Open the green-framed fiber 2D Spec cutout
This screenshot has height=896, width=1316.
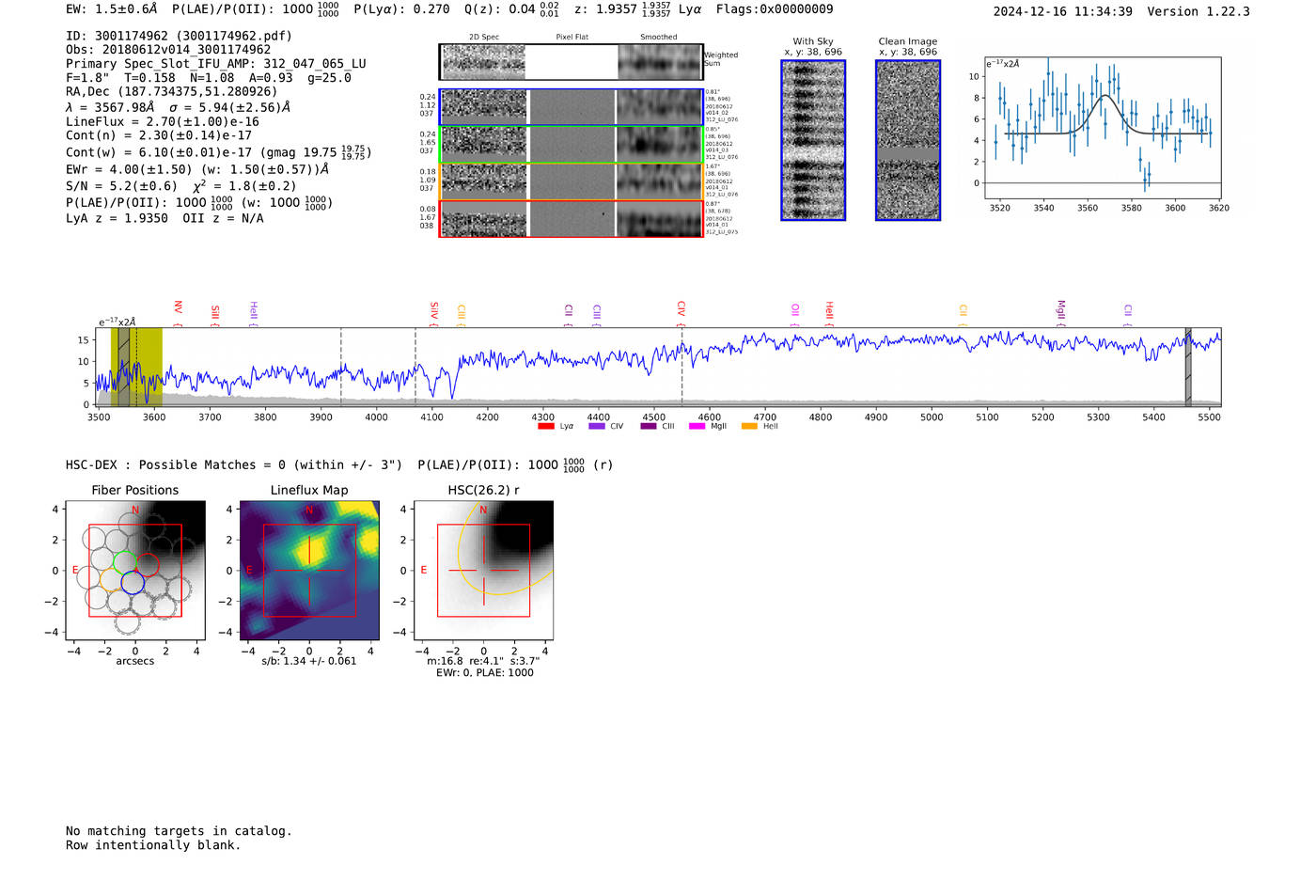[x=483, y=144]
